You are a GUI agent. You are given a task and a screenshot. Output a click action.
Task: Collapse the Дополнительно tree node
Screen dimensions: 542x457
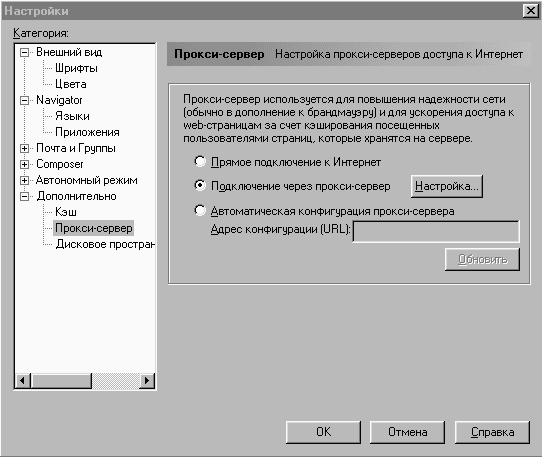(24, 196)
